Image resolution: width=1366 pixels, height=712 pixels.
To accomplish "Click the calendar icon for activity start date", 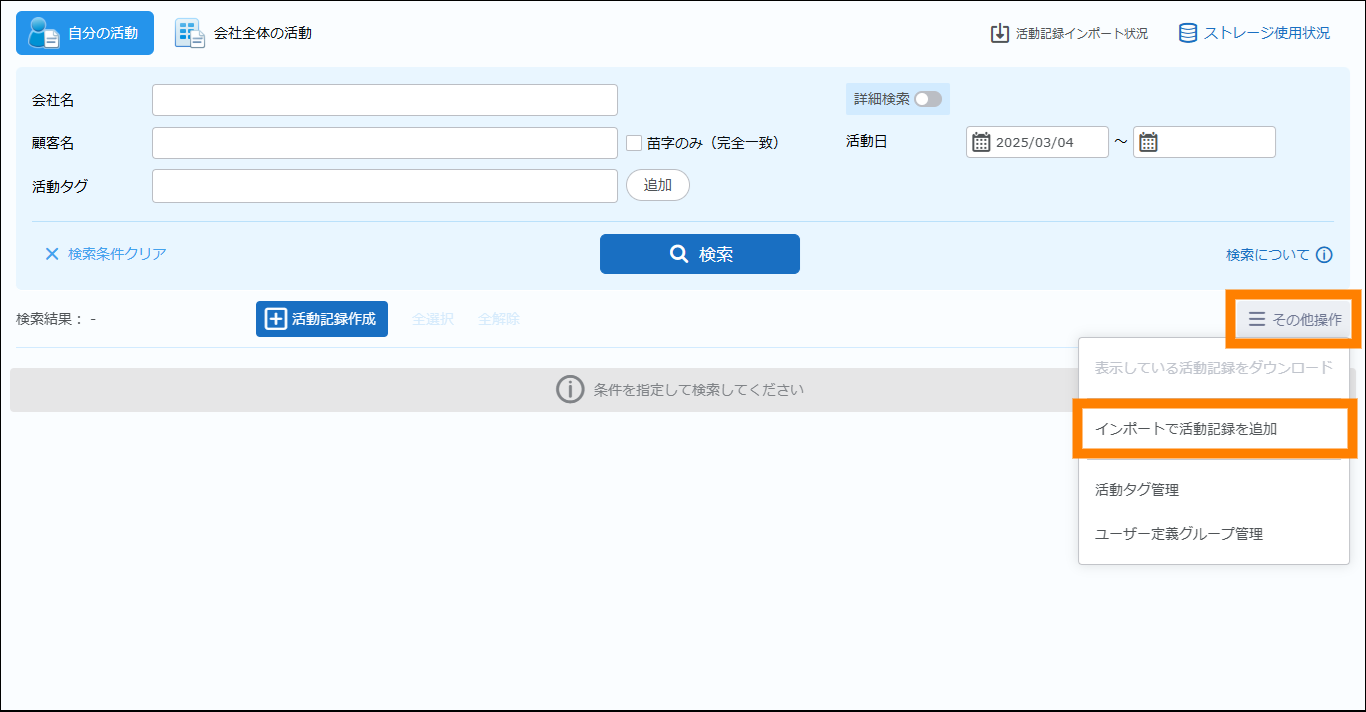I will tap(981, 142).
